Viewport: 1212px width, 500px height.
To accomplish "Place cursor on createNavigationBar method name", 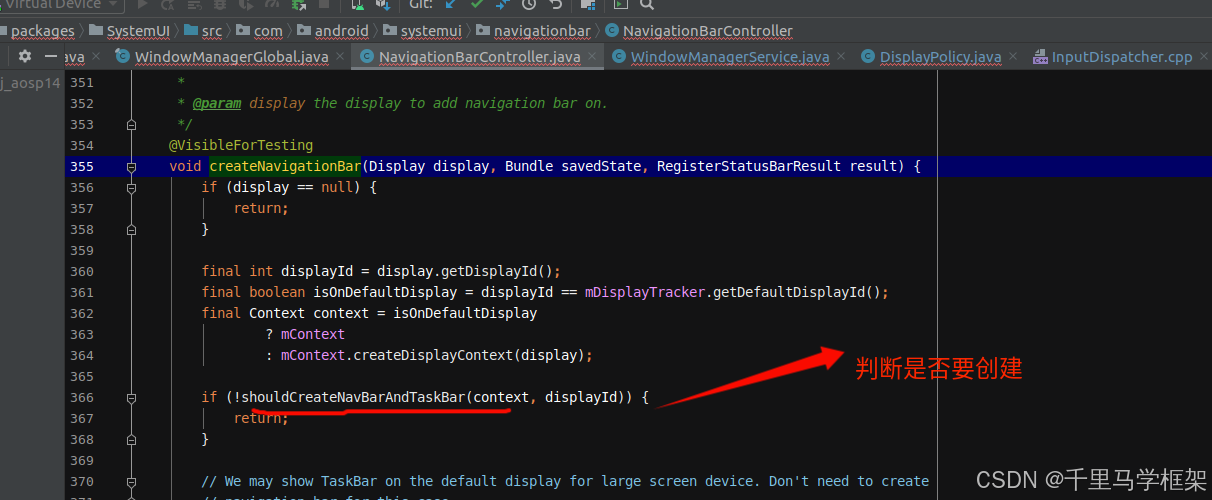I will pos(285,166).
